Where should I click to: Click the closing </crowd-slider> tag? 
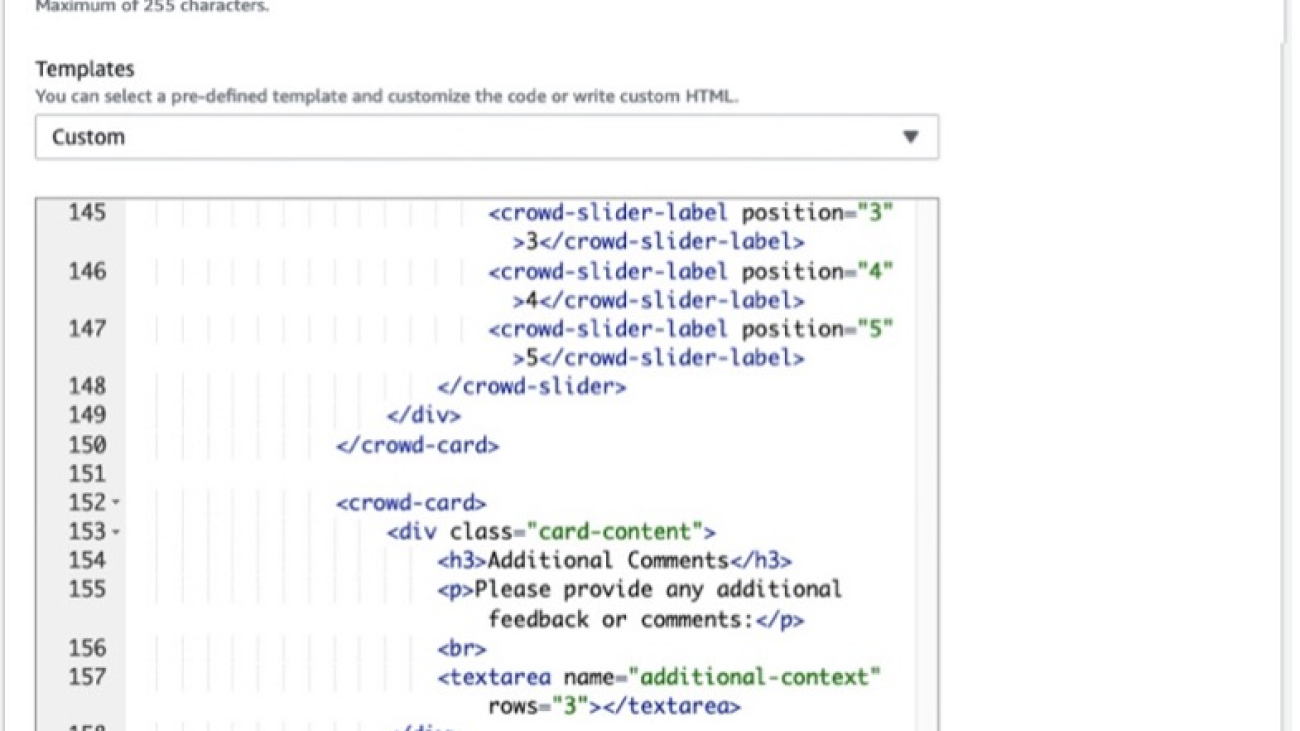(x=532, y=386)
